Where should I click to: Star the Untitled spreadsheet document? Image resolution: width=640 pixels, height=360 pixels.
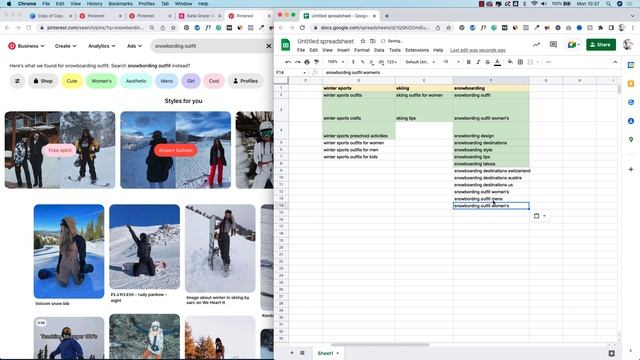click(x=362, y=41)
